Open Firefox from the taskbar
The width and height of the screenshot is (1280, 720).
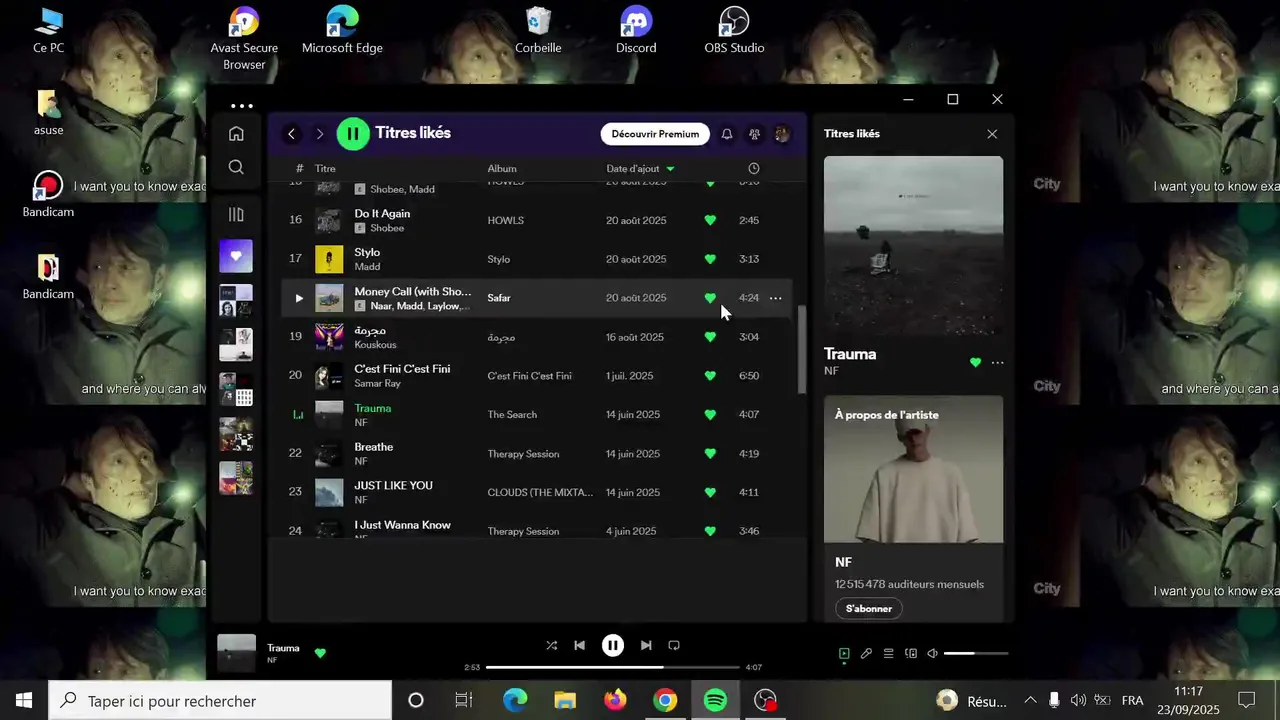[x=615, y=701]
